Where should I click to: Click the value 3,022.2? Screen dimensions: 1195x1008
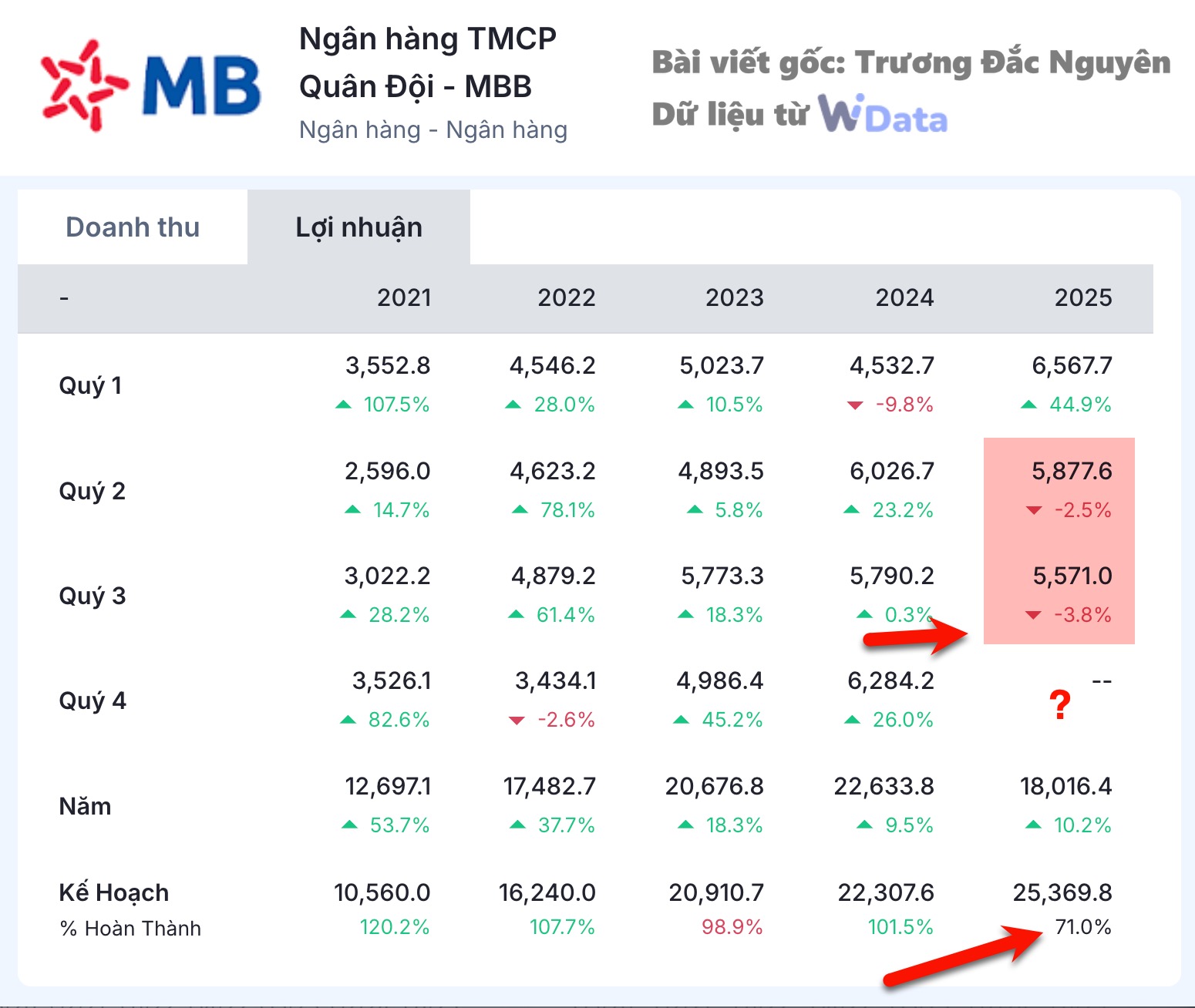click(x=388, y=576)
